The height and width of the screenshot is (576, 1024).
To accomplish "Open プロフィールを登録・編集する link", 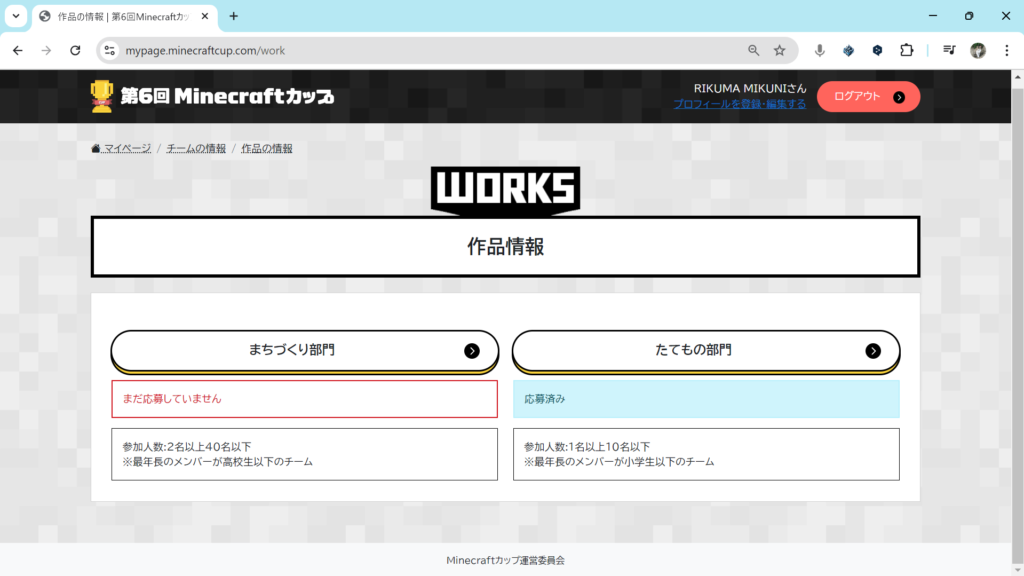I will click(x=739, y=104).
